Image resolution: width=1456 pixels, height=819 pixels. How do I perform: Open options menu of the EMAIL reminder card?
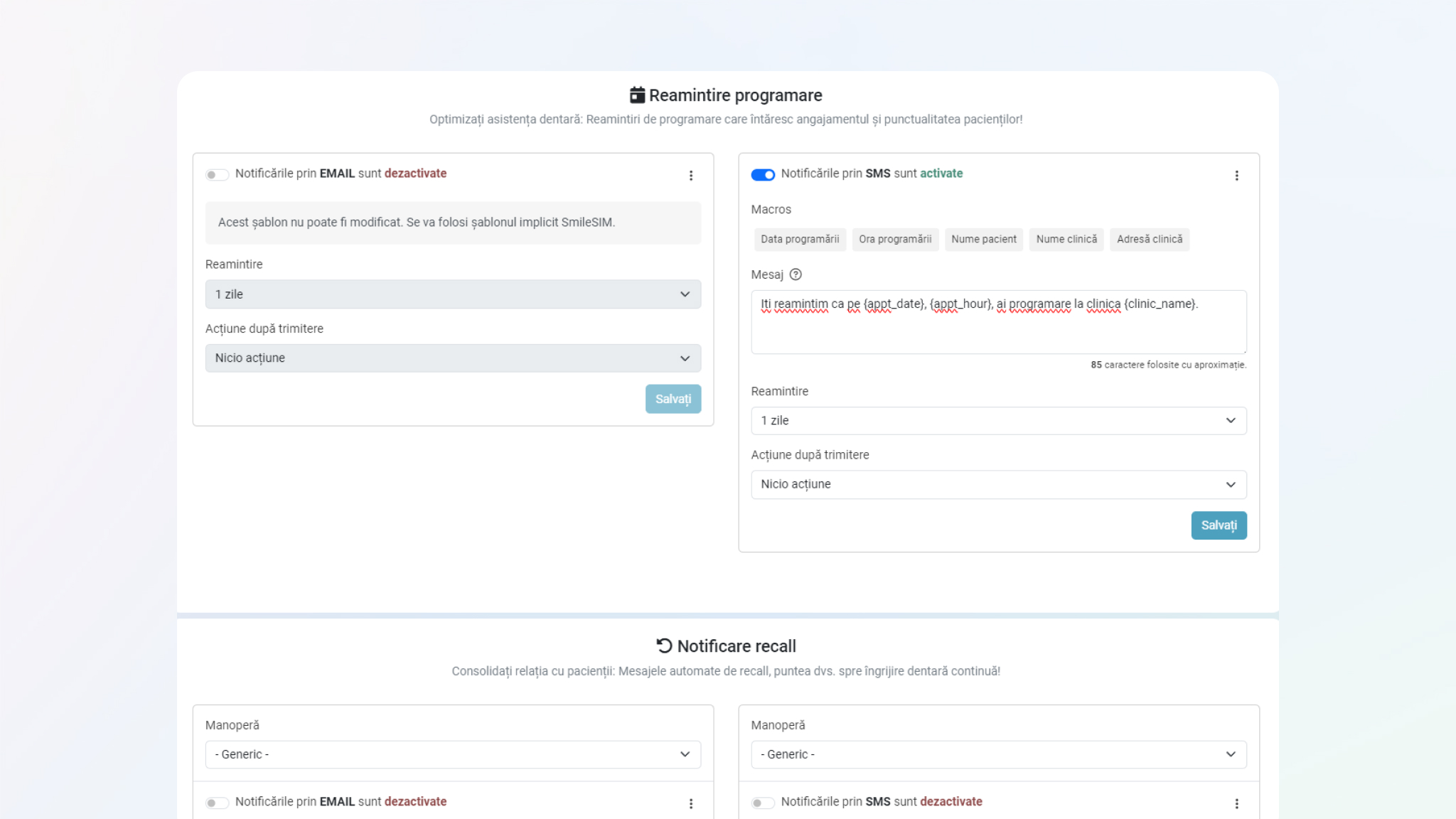[x=690, y=175]
